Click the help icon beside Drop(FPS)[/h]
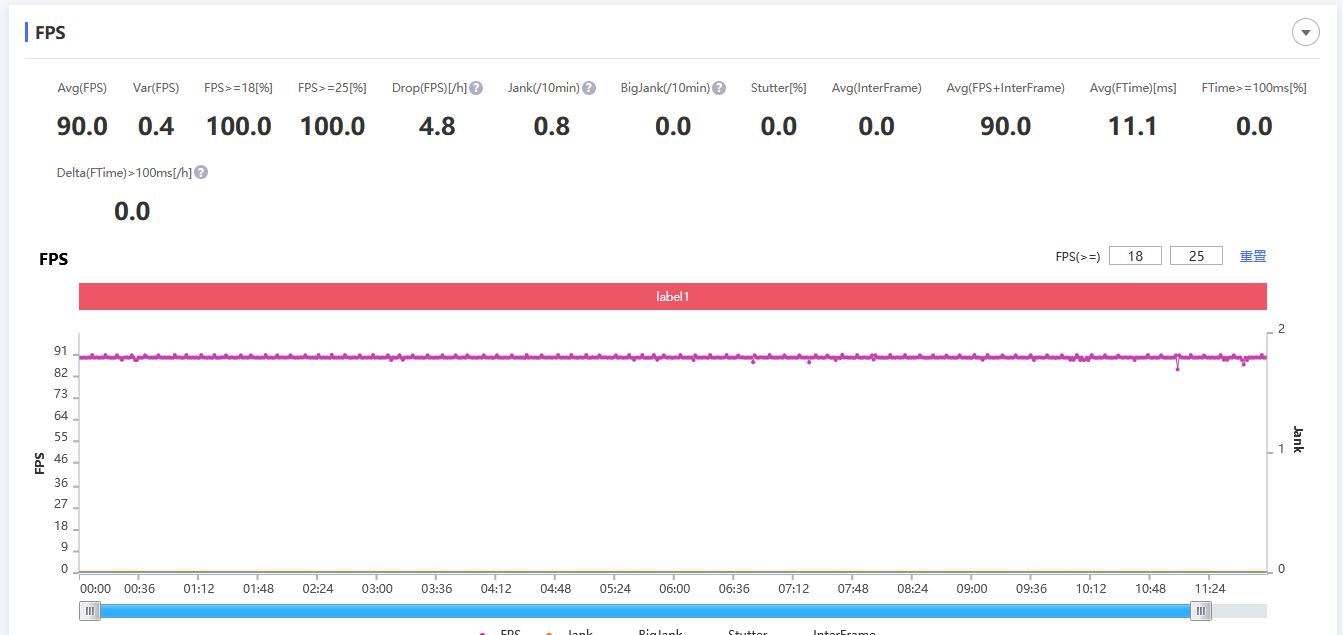 [476, 88]
